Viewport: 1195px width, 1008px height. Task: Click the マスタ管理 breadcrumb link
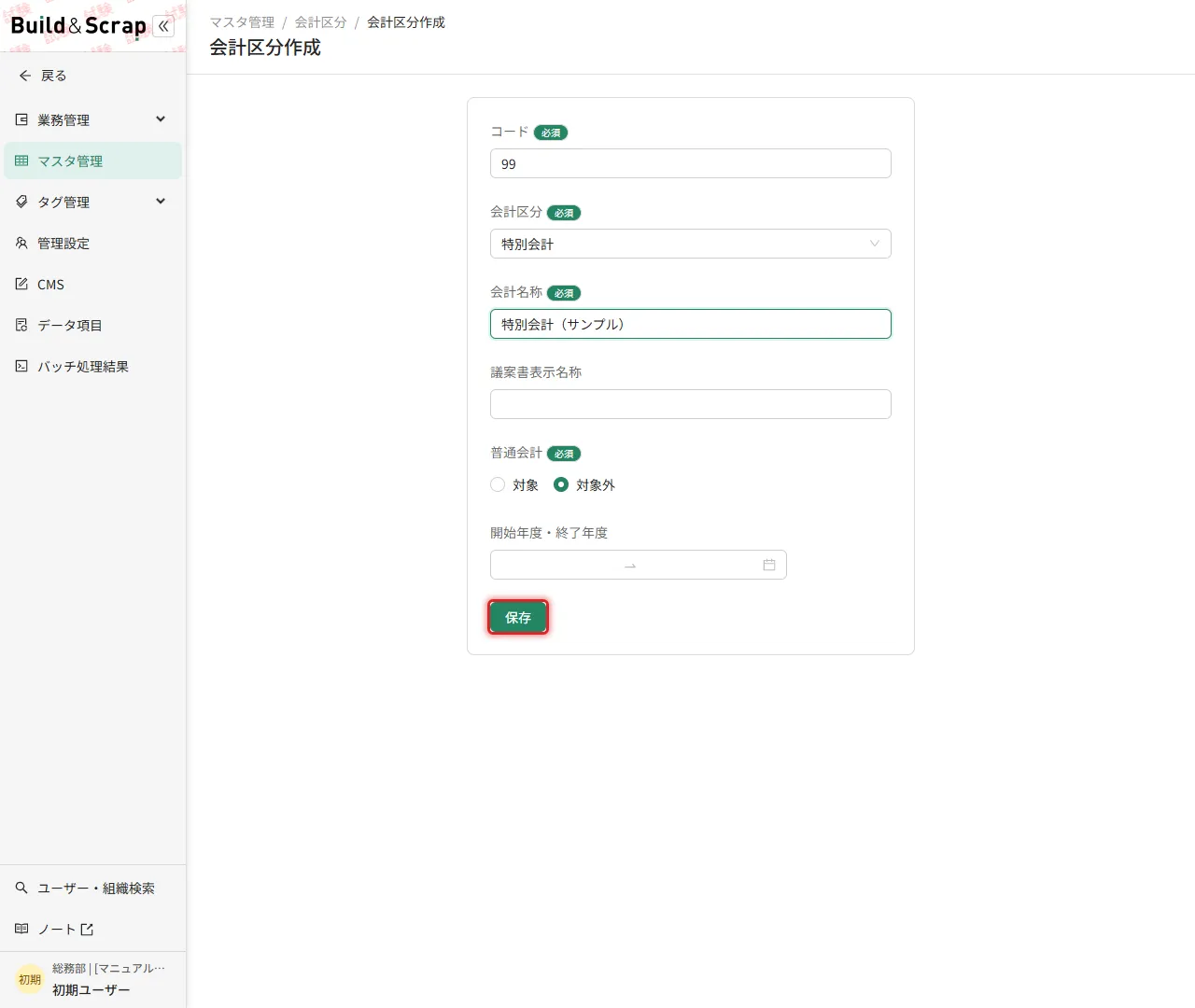[242, 22]
